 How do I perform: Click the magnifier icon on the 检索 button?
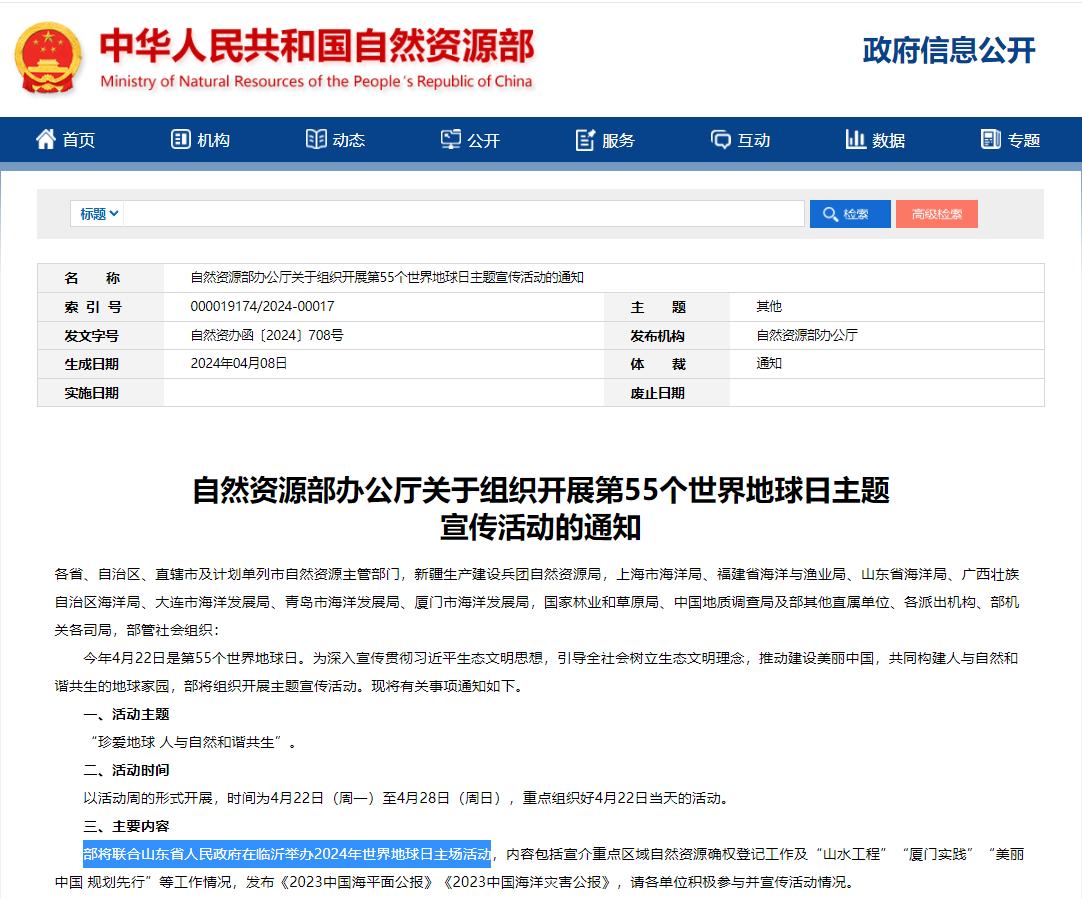(x=830, y=213)
